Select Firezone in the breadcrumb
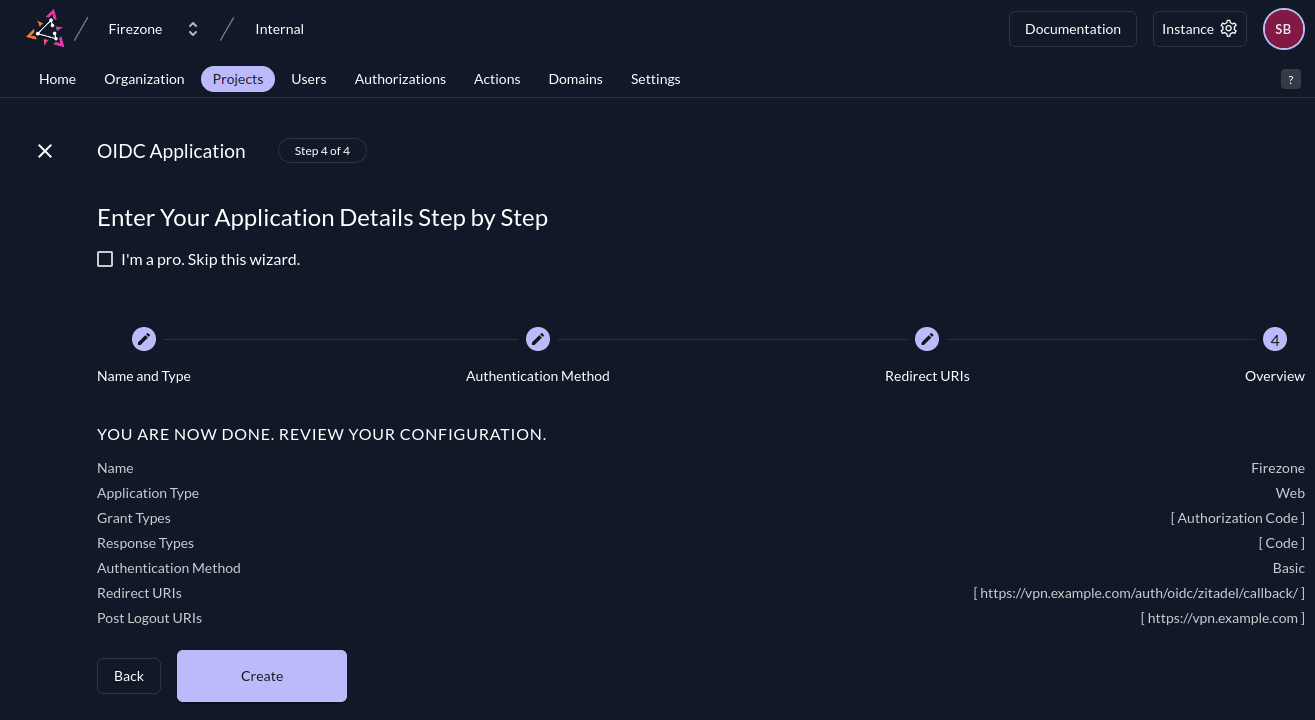The image size is (1315, 720). pyautogui.click(x=135, y=28)
